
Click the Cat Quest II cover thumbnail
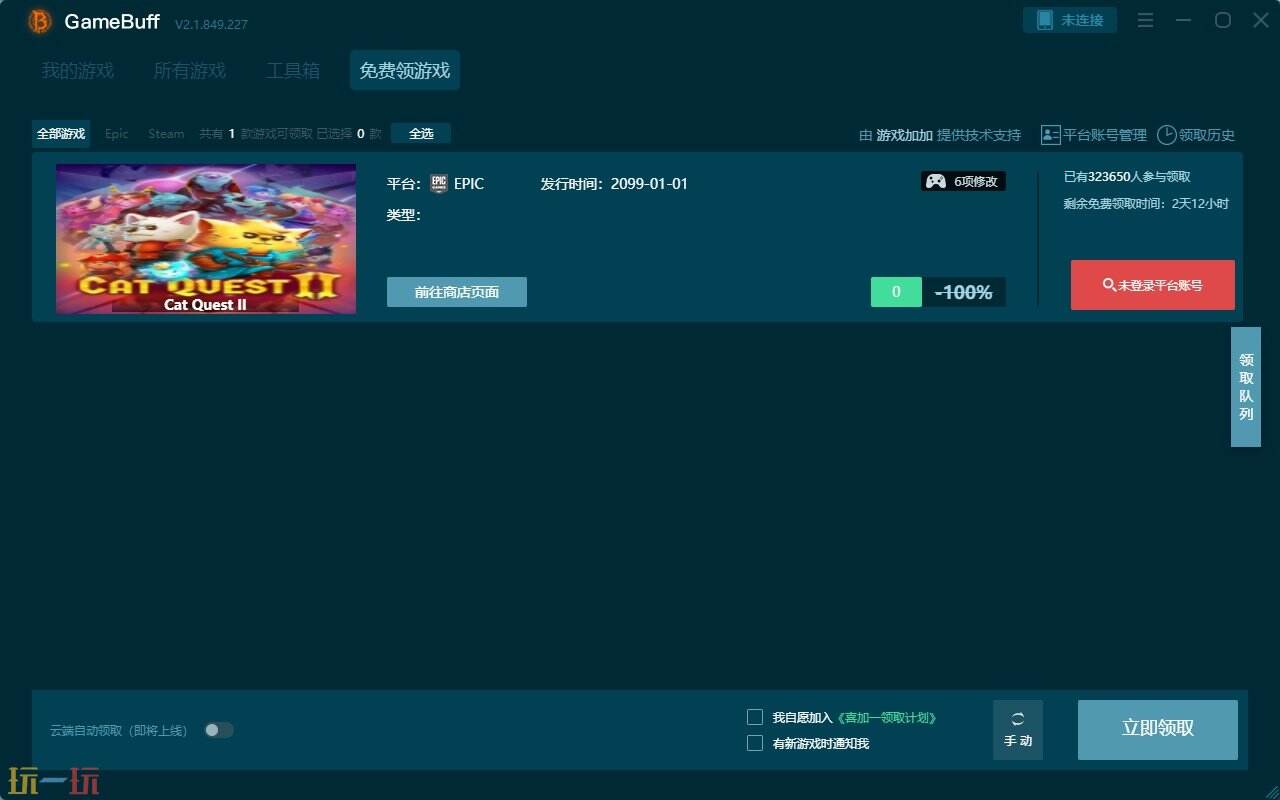[206, 239]
